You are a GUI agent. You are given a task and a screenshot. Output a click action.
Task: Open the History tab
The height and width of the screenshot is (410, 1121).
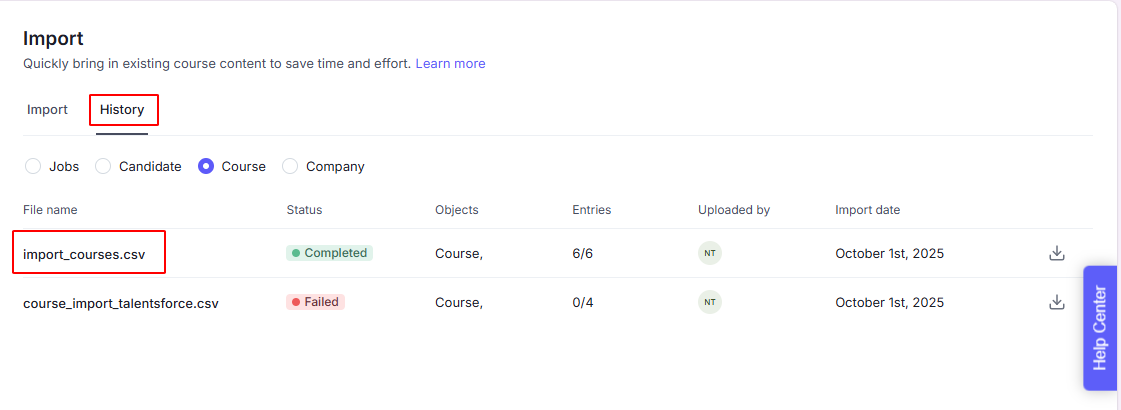tap(122, 110)
